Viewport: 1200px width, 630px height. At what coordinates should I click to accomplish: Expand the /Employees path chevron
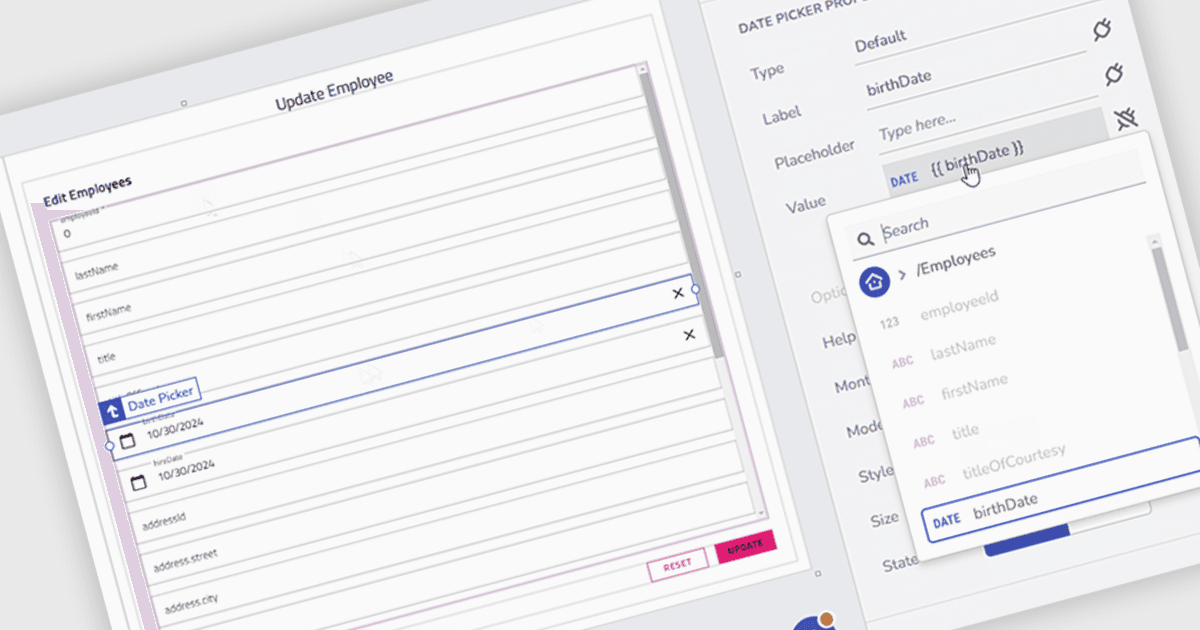click(902, 273)
